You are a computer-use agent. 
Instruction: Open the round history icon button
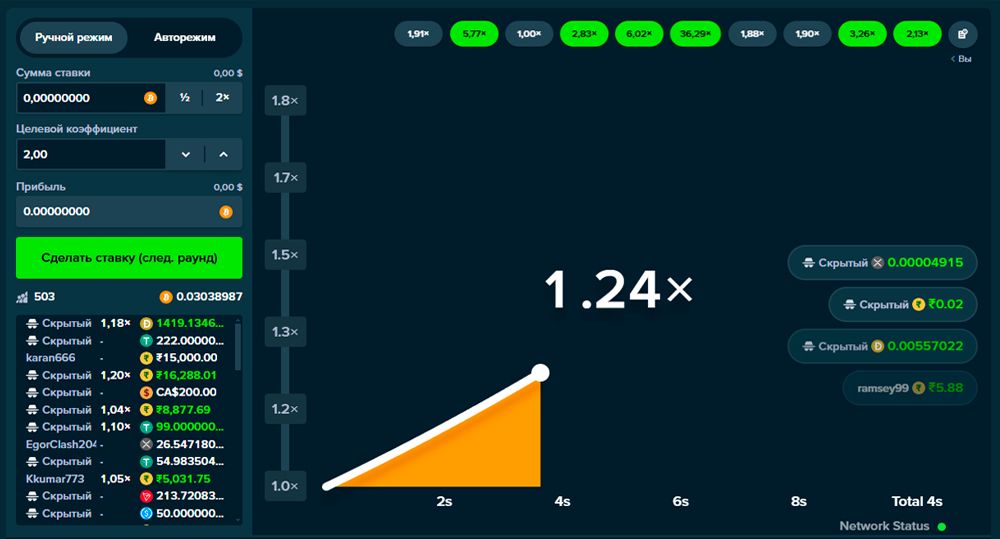pyautogui.click(x=962, y=34)
